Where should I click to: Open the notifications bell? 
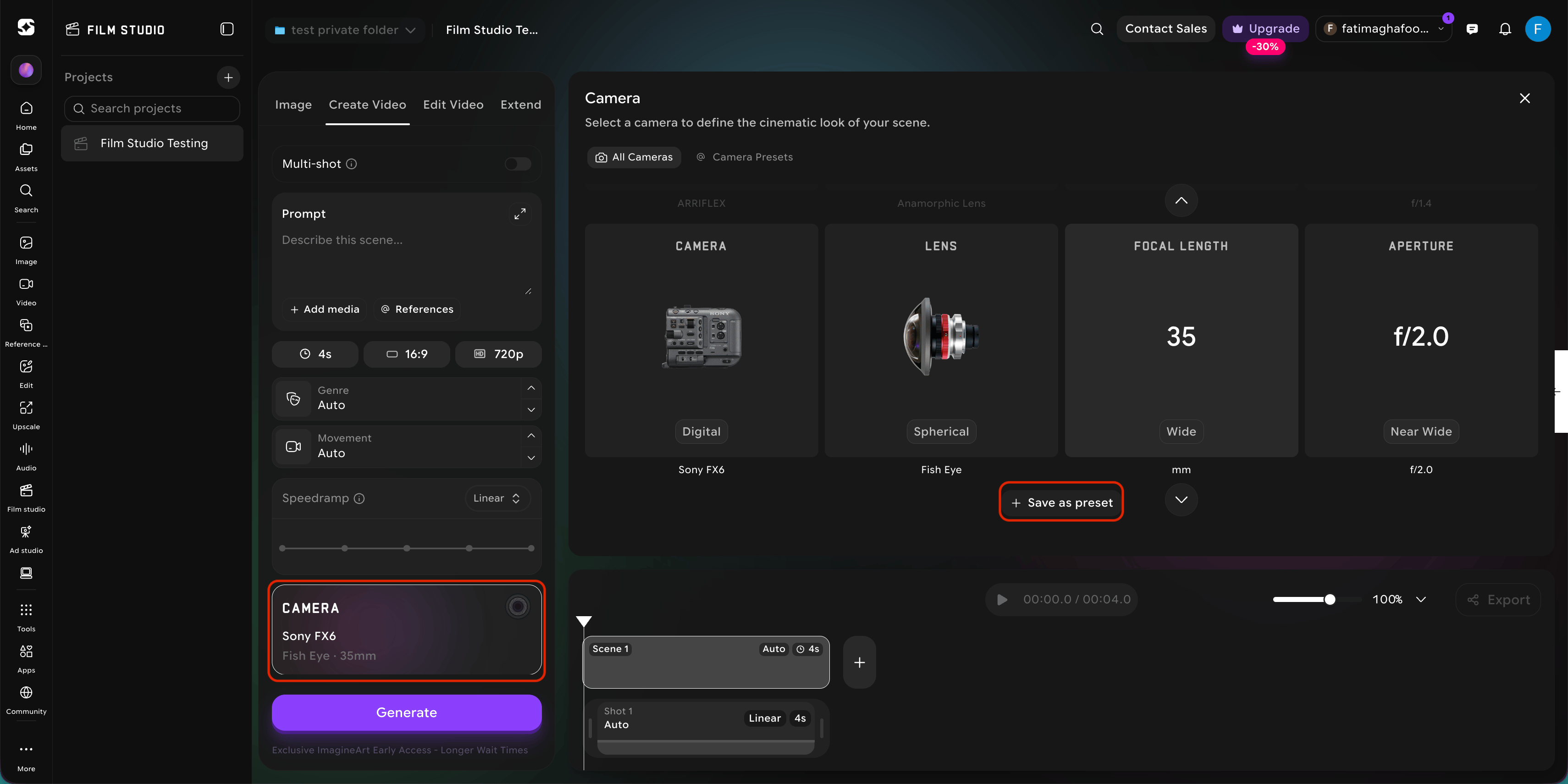click(x=1505, y=28)
